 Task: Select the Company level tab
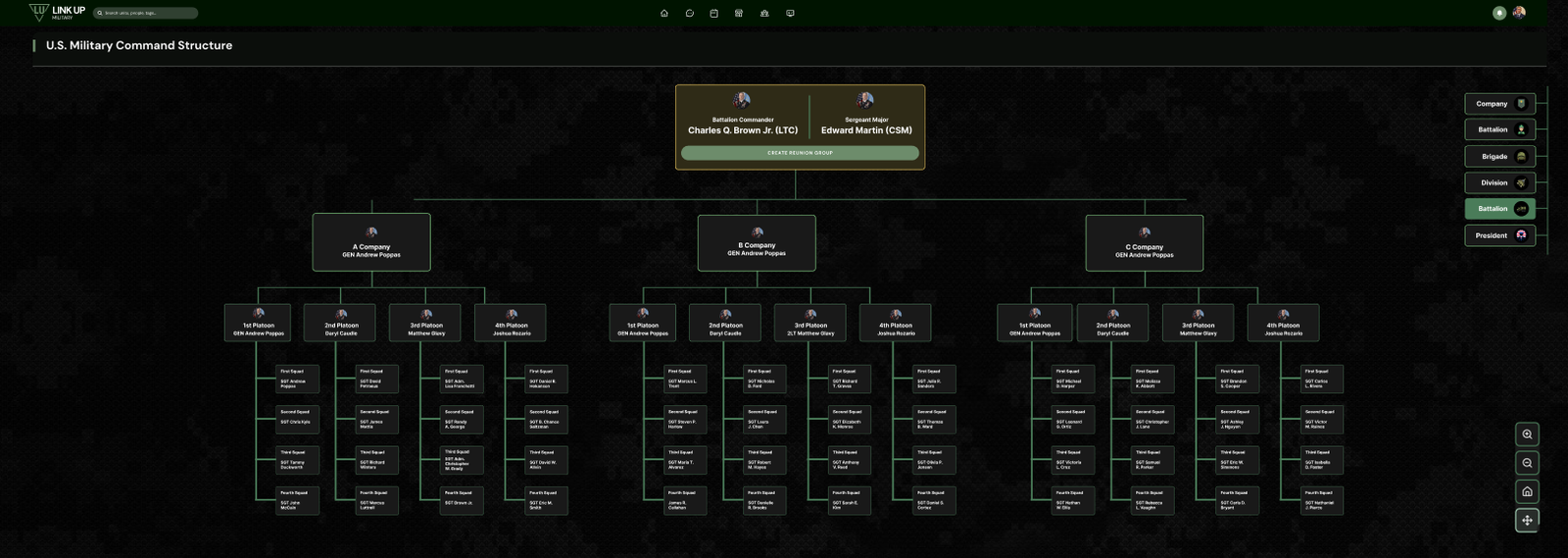1499,104
